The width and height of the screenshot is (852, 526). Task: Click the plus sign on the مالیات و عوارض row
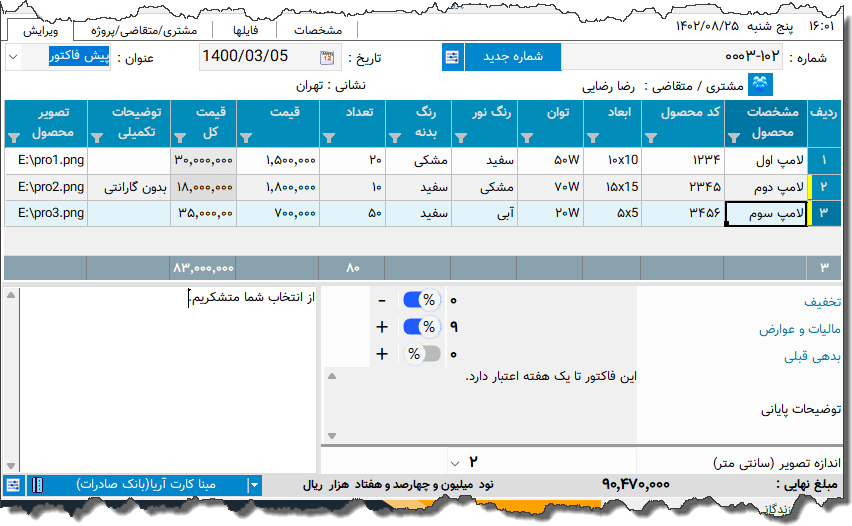coord(382,327)
